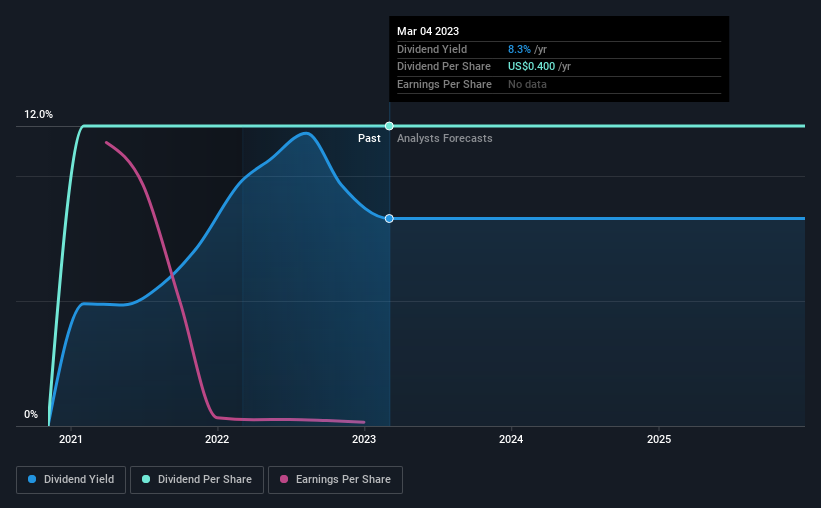This screenshot has height=508, width=821.
Task: Click the peak of the blue yield curve
Action: click(305, 133)
